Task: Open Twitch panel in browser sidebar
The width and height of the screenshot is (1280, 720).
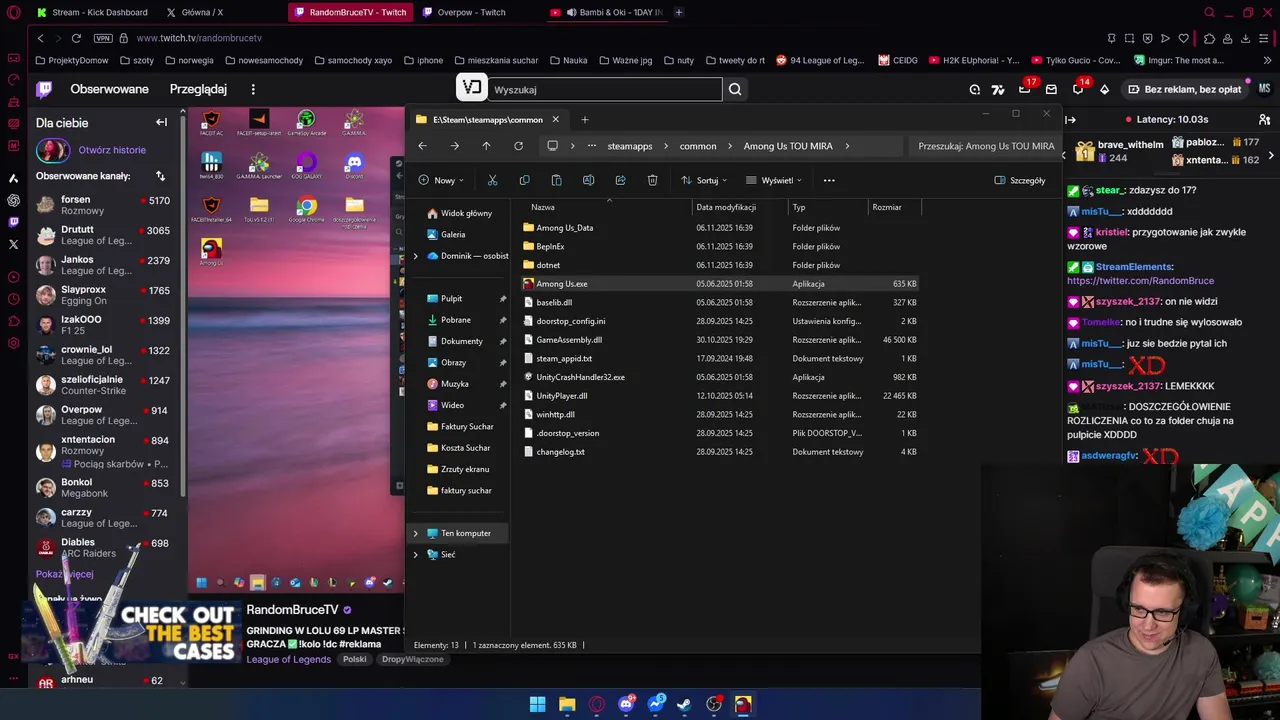Action: (x=13, y=222)
